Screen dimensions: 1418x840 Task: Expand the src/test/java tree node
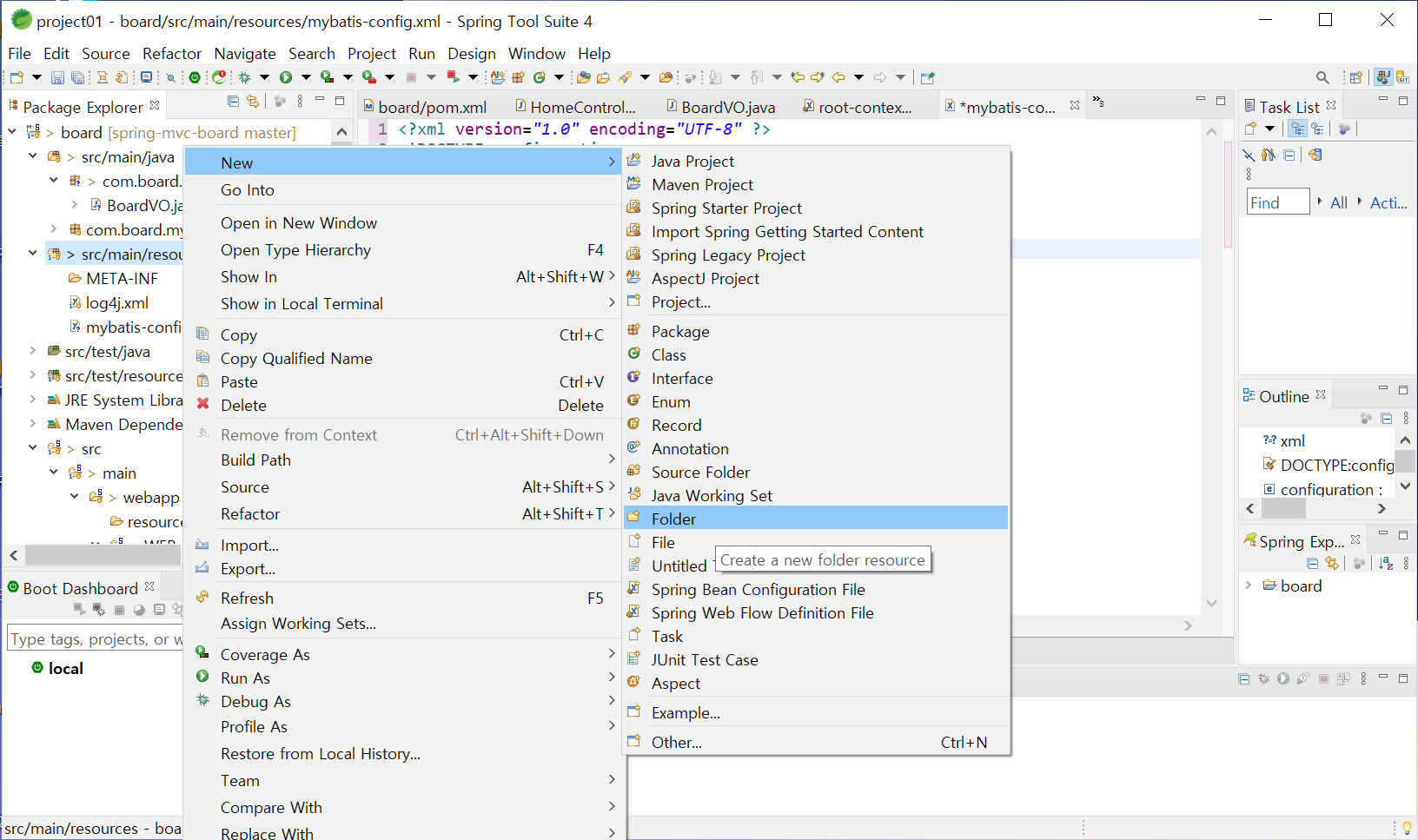[33, 351]
